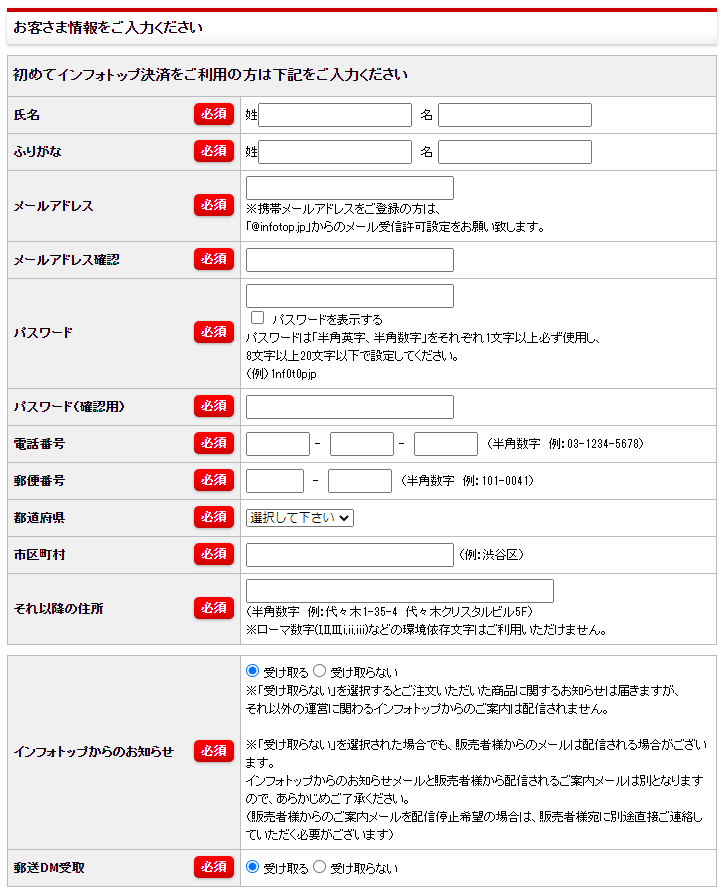Click the 必須 badge beside メールアドレス確認
The width and height of the screenshot is (723, 894).
pyautogui.click(x=214, y=259)
